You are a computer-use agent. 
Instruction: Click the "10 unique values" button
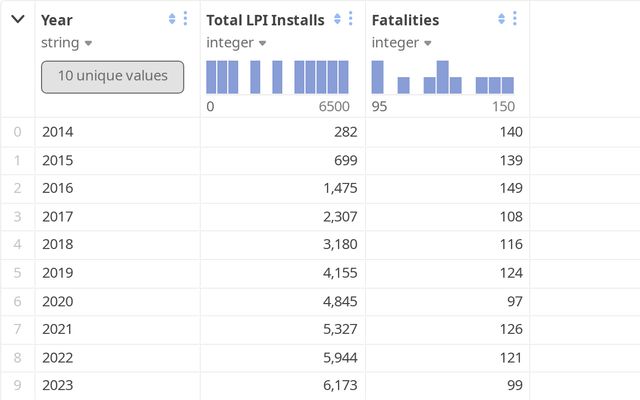(112, 76)
